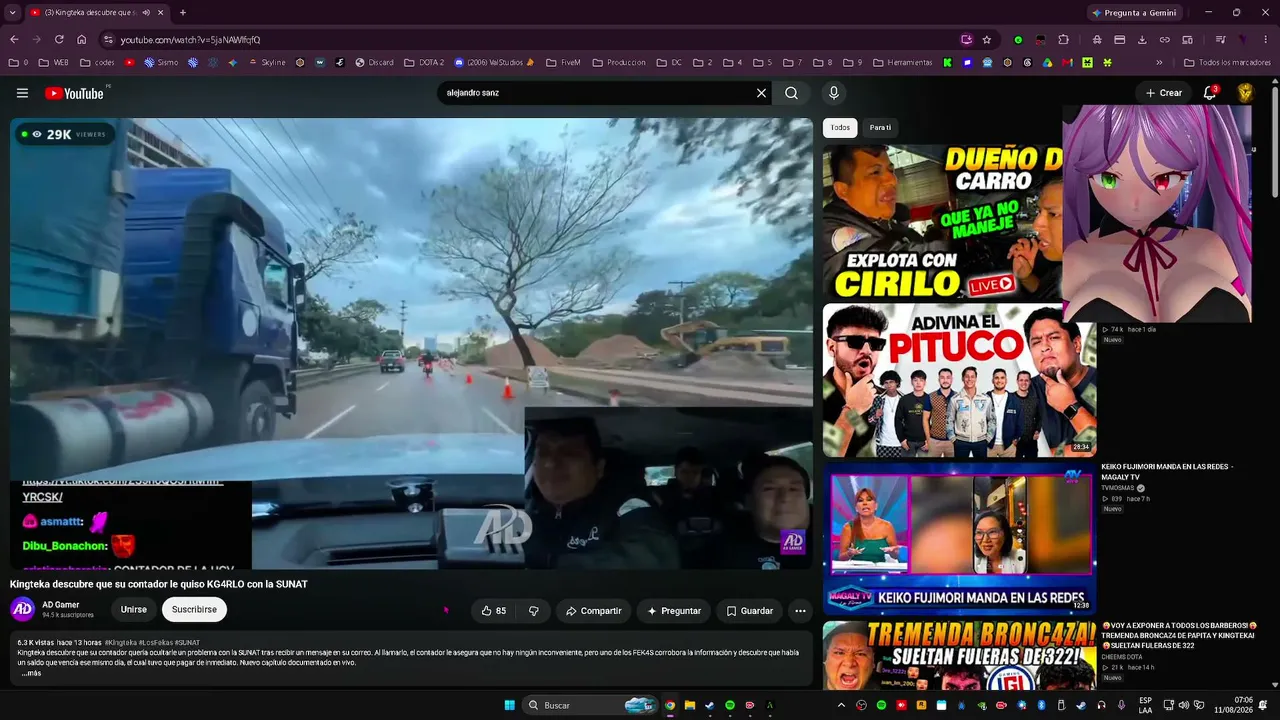The width and height of the screenshot is (1280, 720).
Task: Open a new browser tab
Action: point(182,13)
